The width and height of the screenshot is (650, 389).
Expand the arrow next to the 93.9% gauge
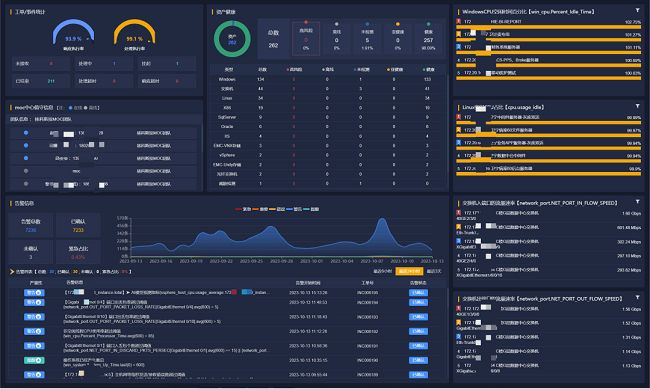(x=88, y=39)
